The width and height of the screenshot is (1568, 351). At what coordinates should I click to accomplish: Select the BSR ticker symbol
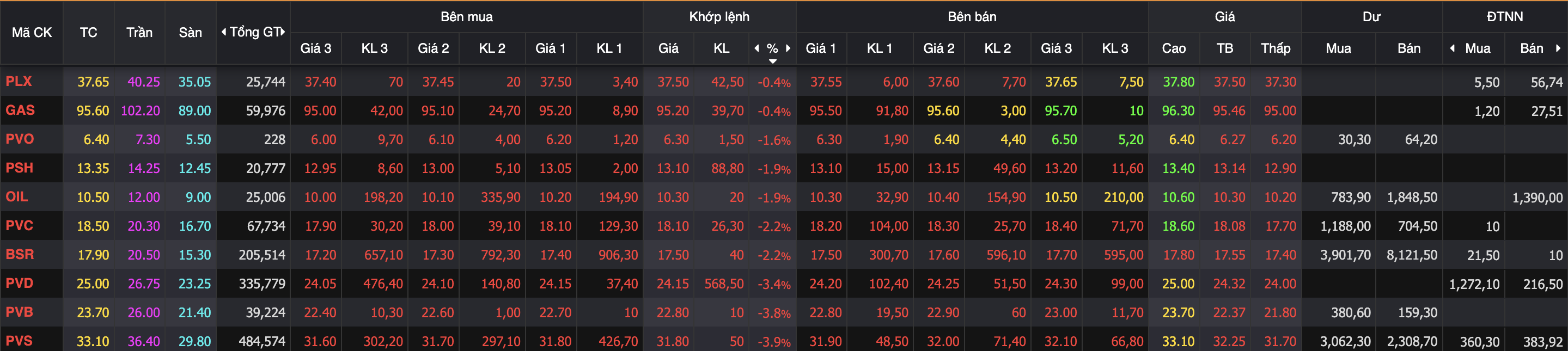click(20, 254)
